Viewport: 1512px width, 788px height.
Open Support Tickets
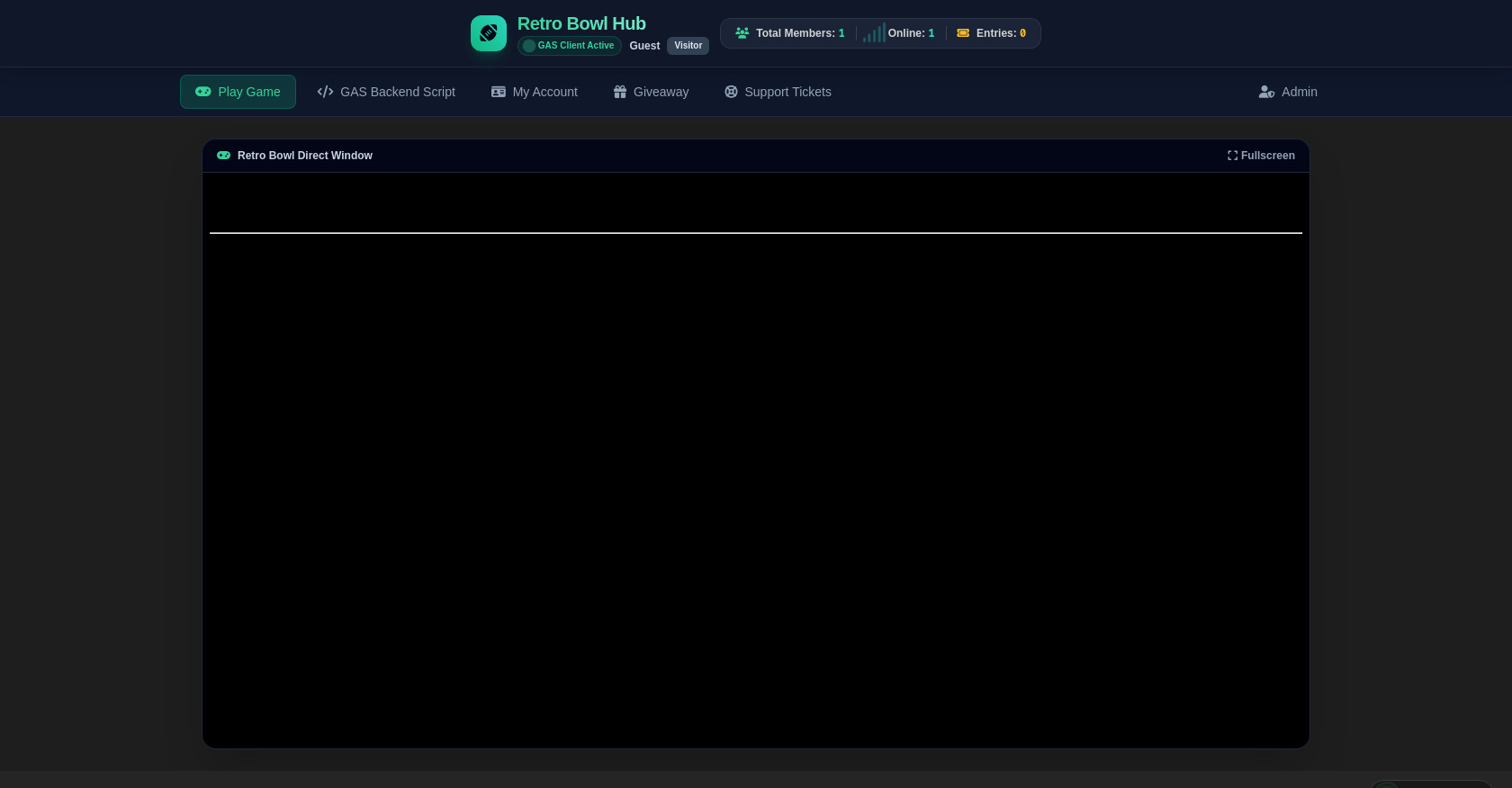778,92
